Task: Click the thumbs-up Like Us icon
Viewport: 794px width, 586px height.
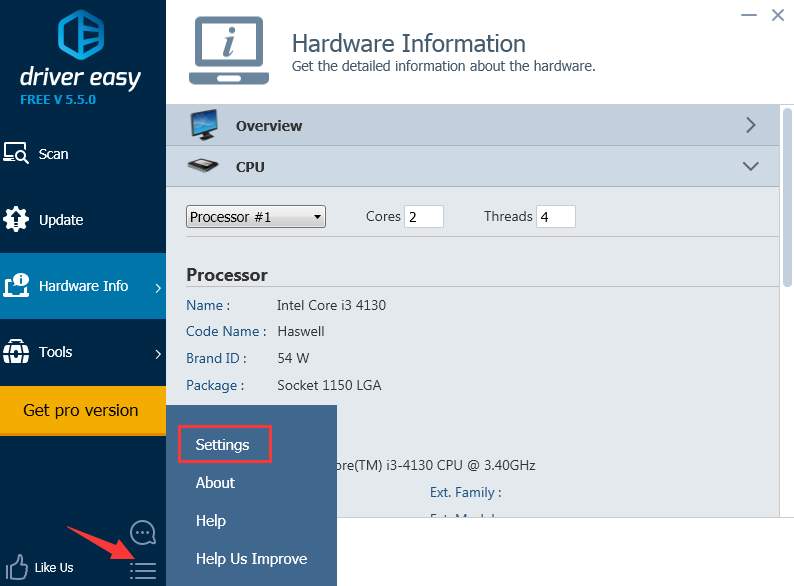Action: tap(17, 567)
